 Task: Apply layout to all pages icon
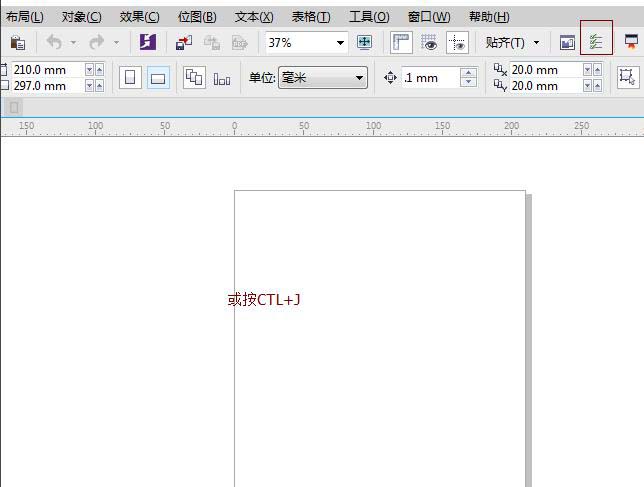[194, 78]
